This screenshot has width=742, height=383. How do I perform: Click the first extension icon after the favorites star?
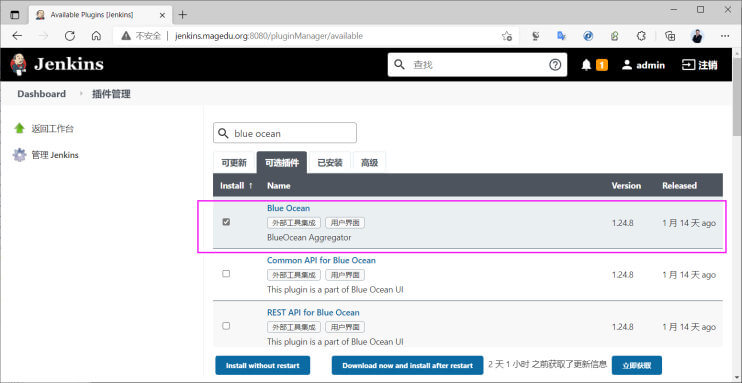536,36
